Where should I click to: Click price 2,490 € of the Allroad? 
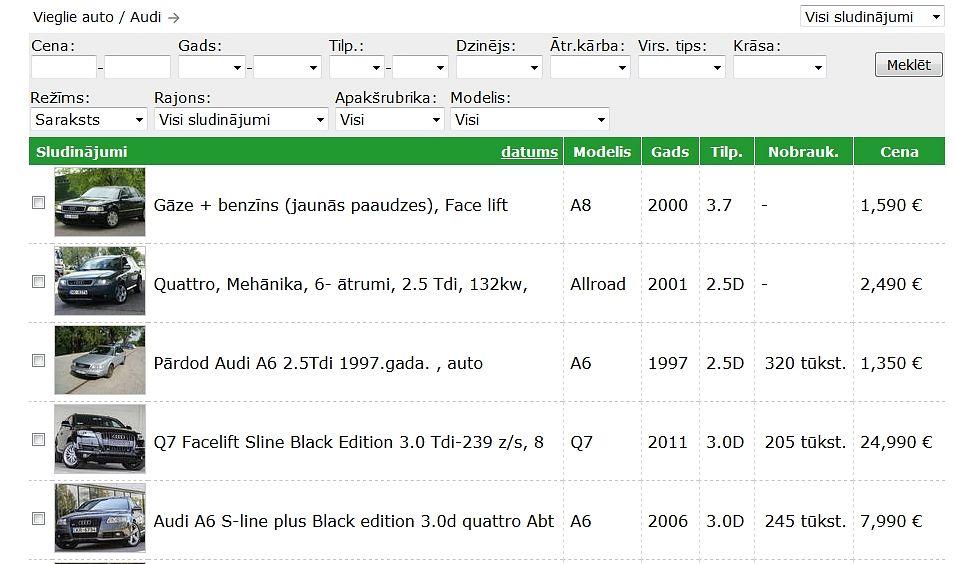[891, 284]
